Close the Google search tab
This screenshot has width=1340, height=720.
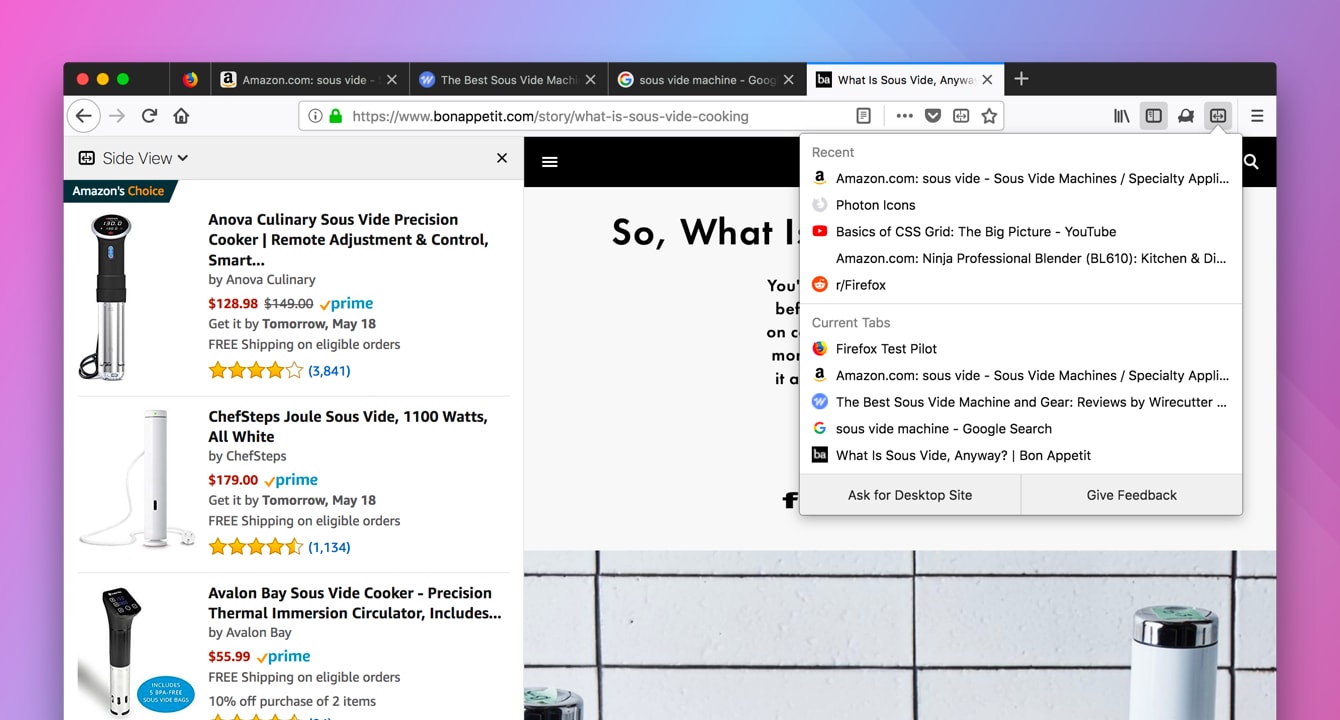789,80
